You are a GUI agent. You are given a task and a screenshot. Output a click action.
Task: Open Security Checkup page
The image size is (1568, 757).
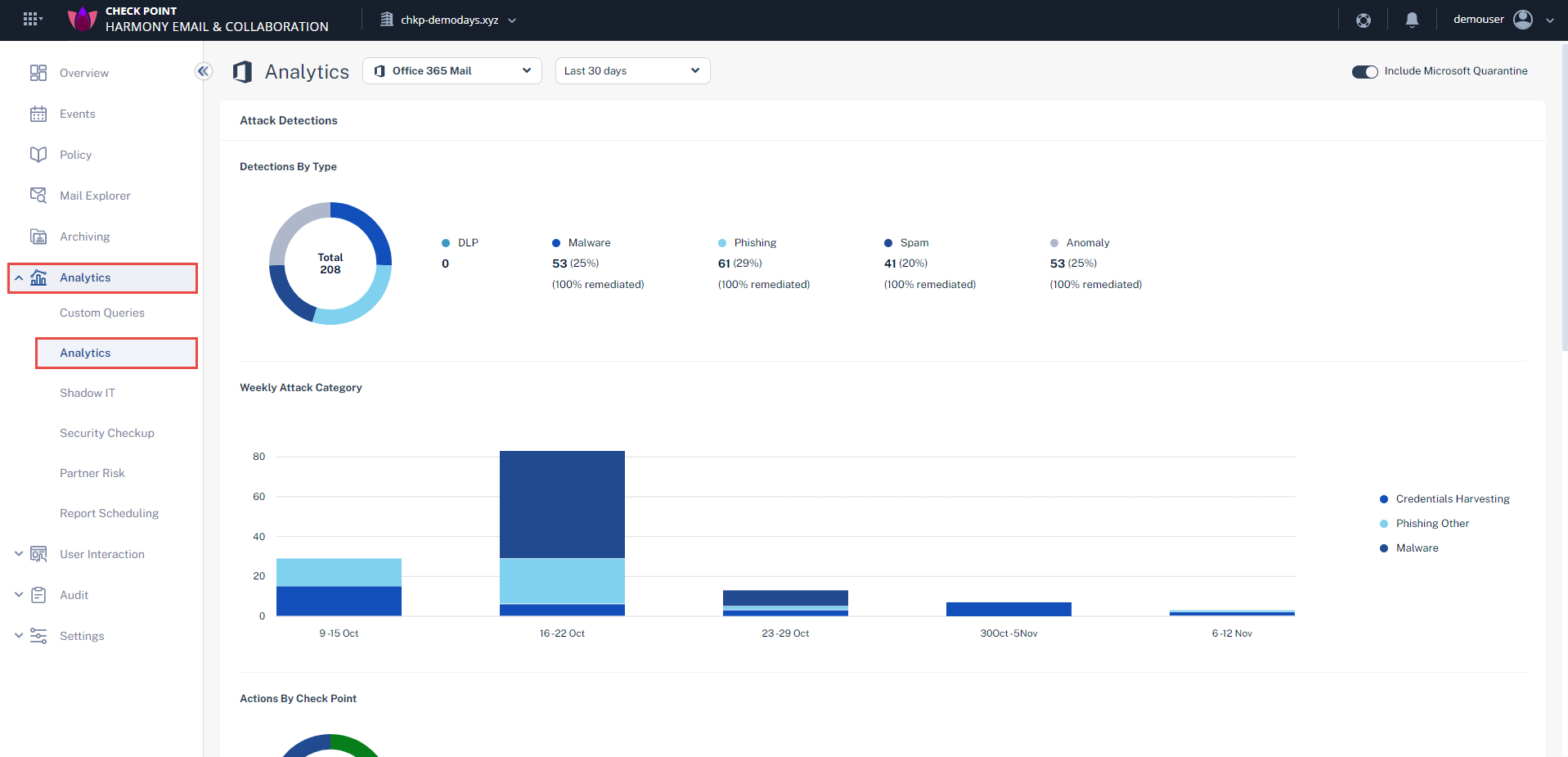coord(107,433)
